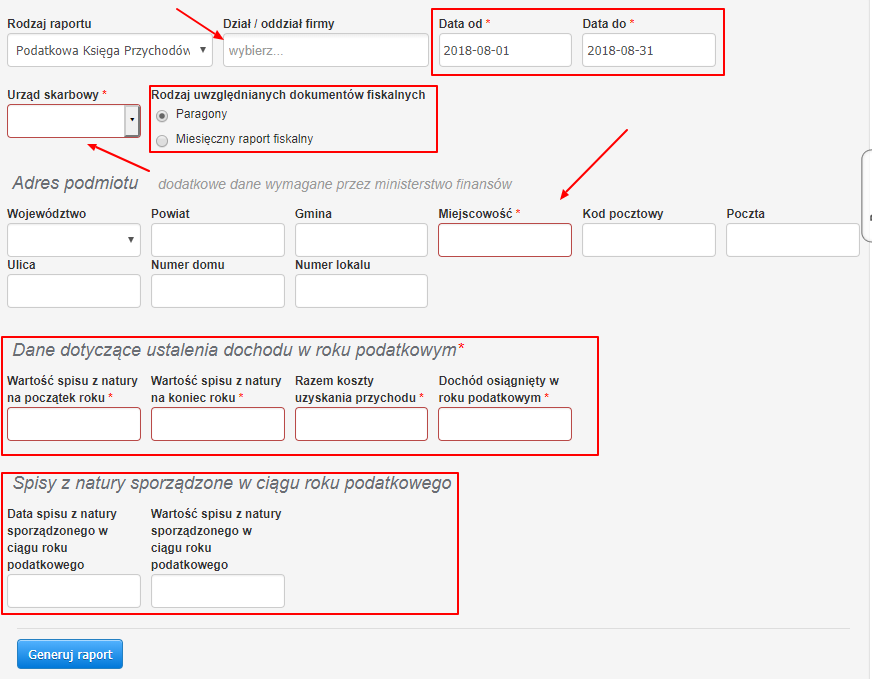Open the Rodzaj raportu dropdown
The width and height of the screenshot is (872, 679).
[x=110, y=51]
